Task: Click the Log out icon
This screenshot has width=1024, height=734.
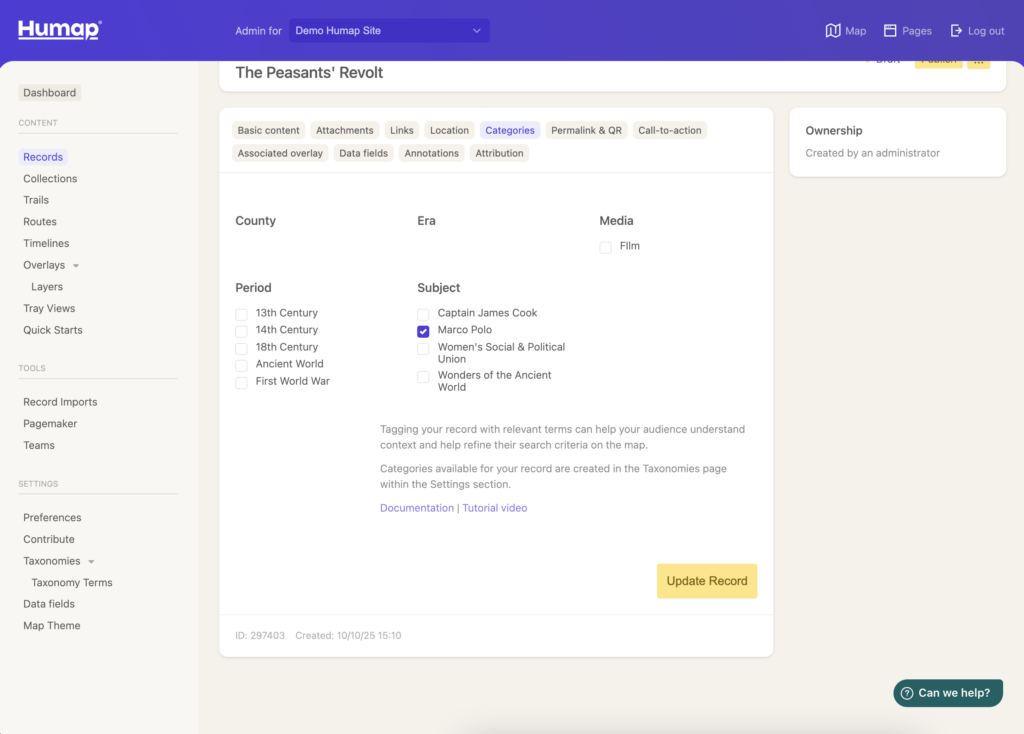Action: [956, 31]
